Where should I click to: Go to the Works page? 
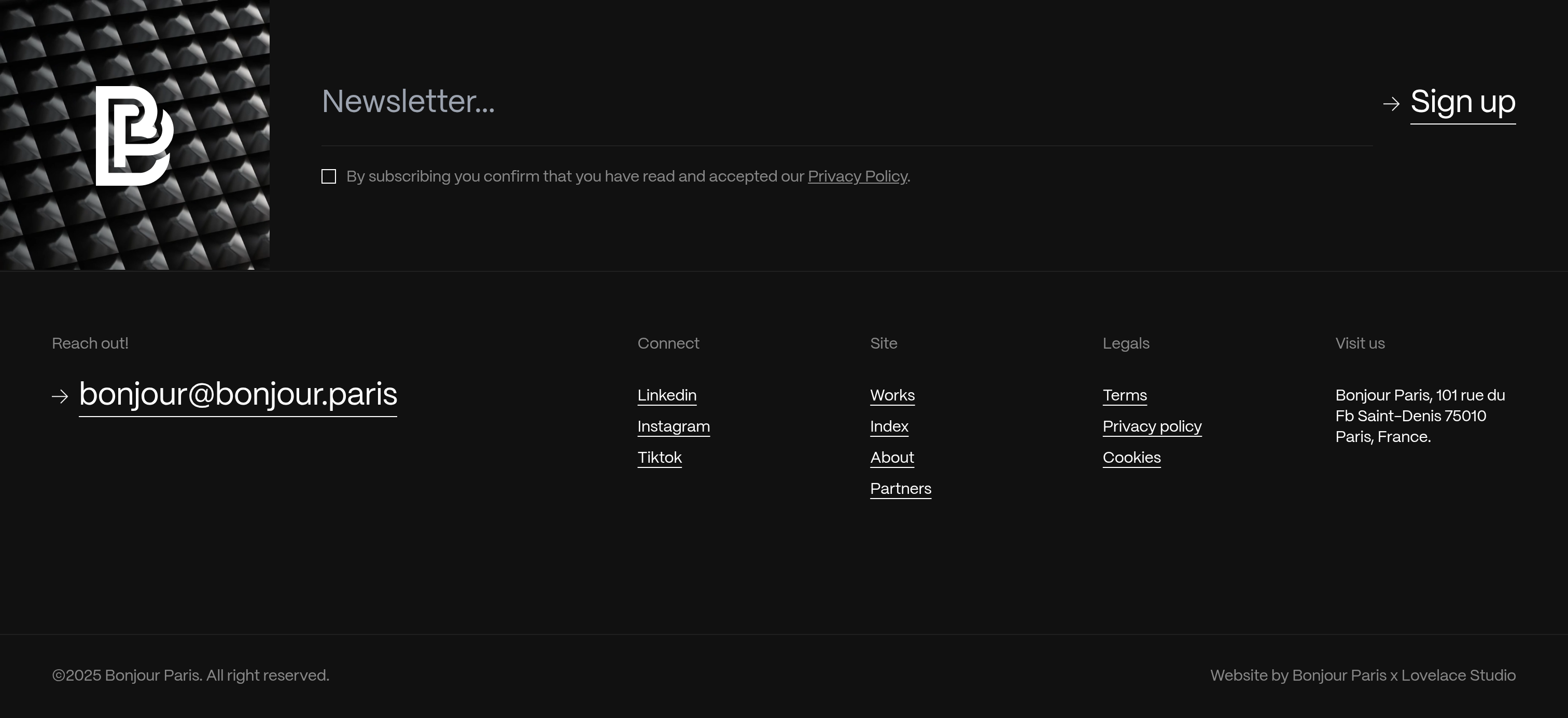[x=892, y=395]
